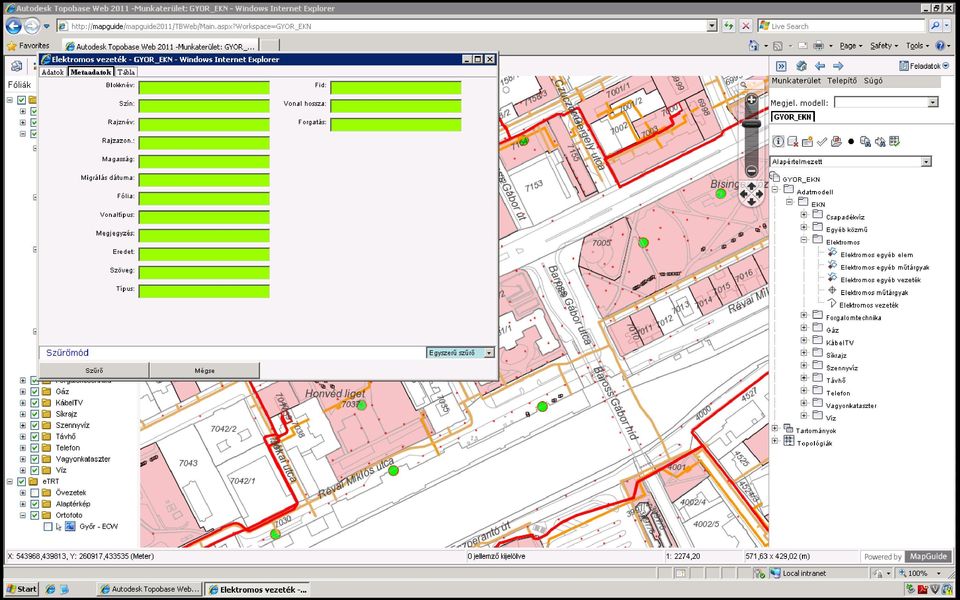
Task: Click the IE Back navigation button
Action: 13,26
